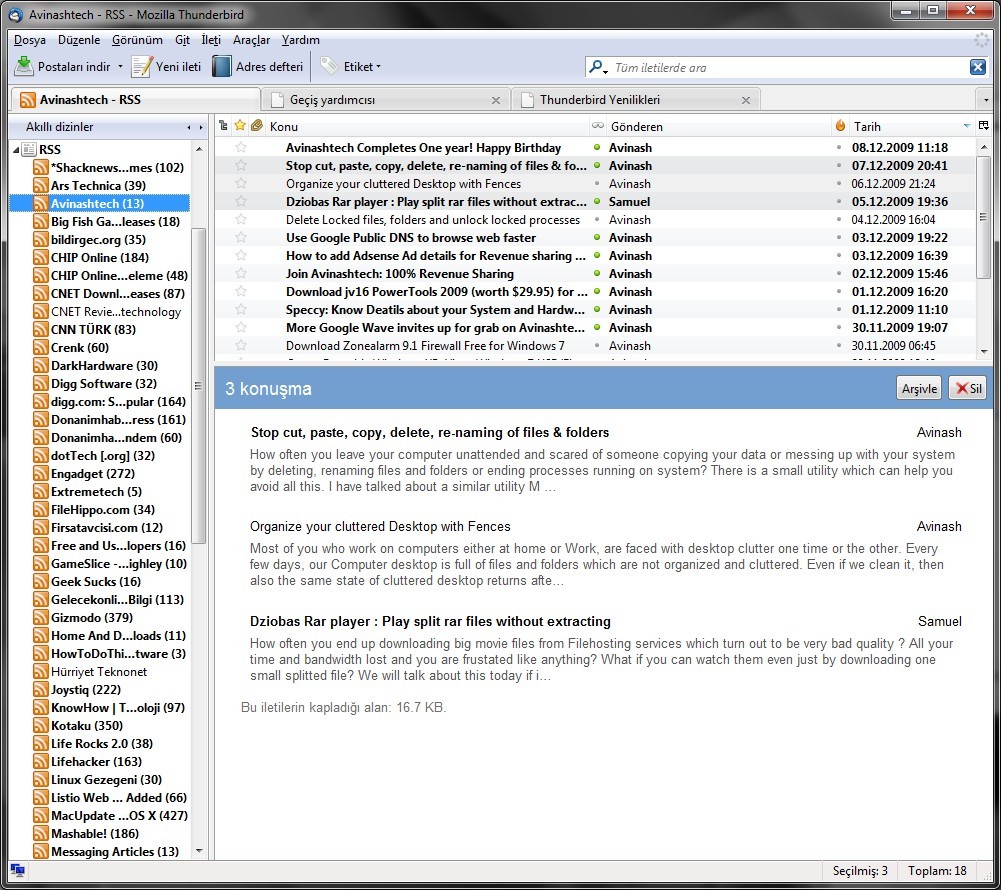Click the Joystiq feed icon
The height and width of the screenshot is (890, 1001).
[41, 690]
